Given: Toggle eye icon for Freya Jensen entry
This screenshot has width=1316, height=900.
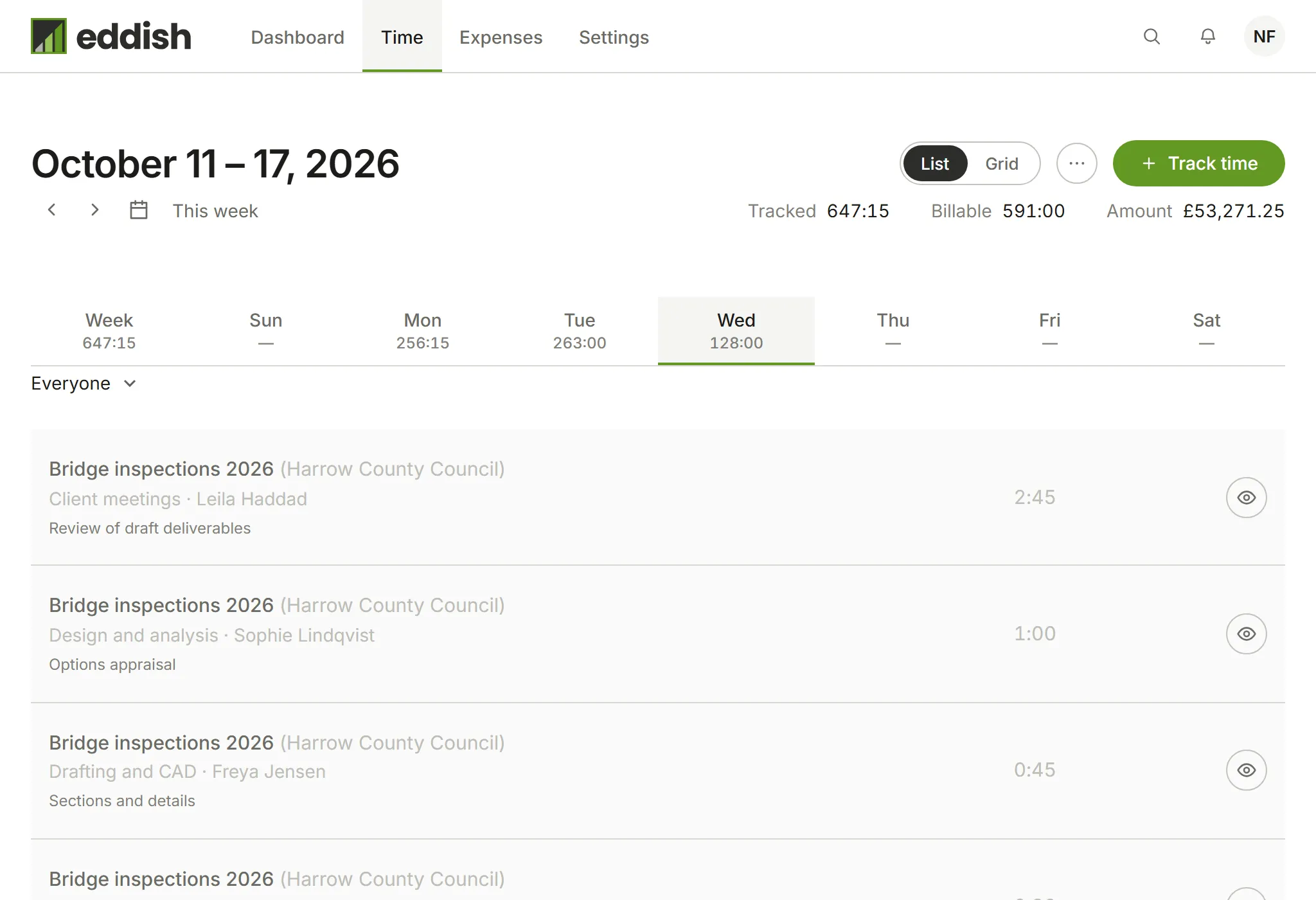Looking at the screenshot, I should [x=1246, y=770].
